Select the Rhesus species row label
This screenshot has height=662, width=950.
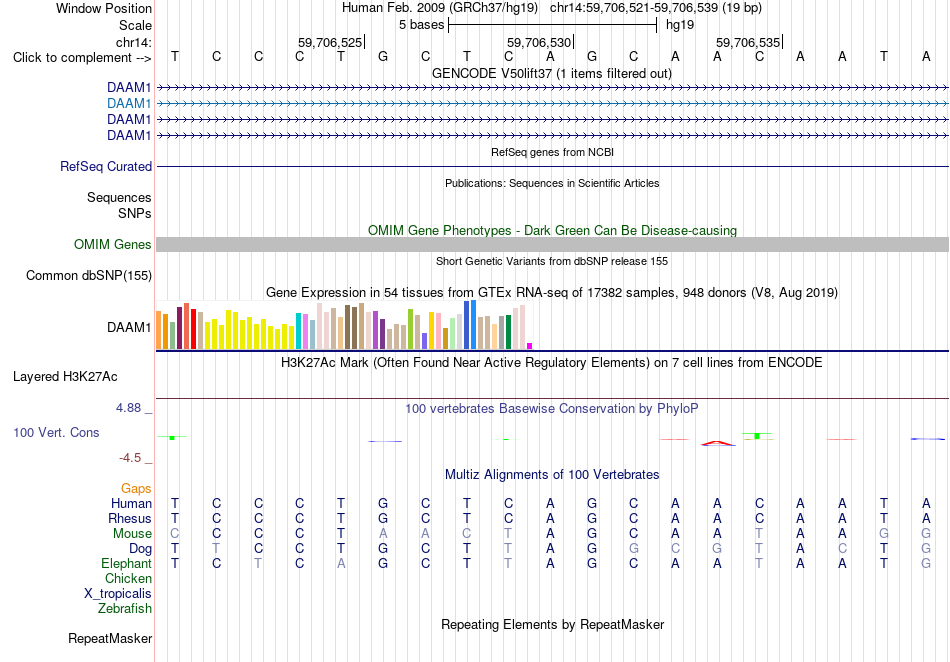coord(130,518)
